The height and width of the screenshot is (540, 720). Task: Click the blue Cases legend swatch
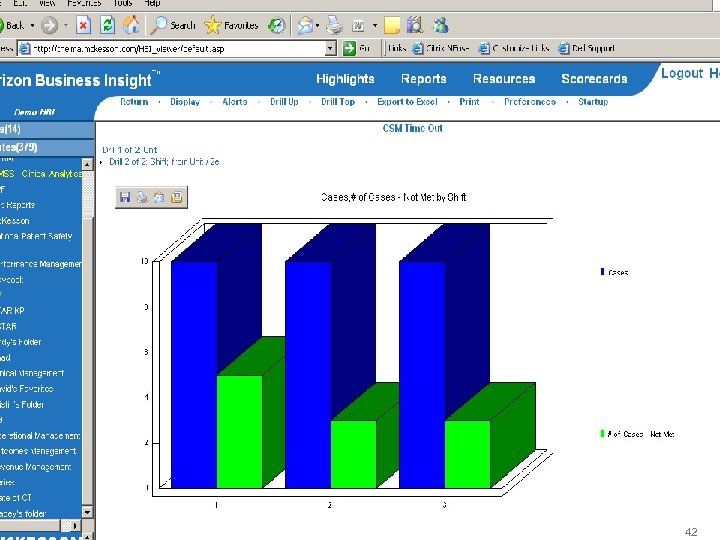[602, 272]
